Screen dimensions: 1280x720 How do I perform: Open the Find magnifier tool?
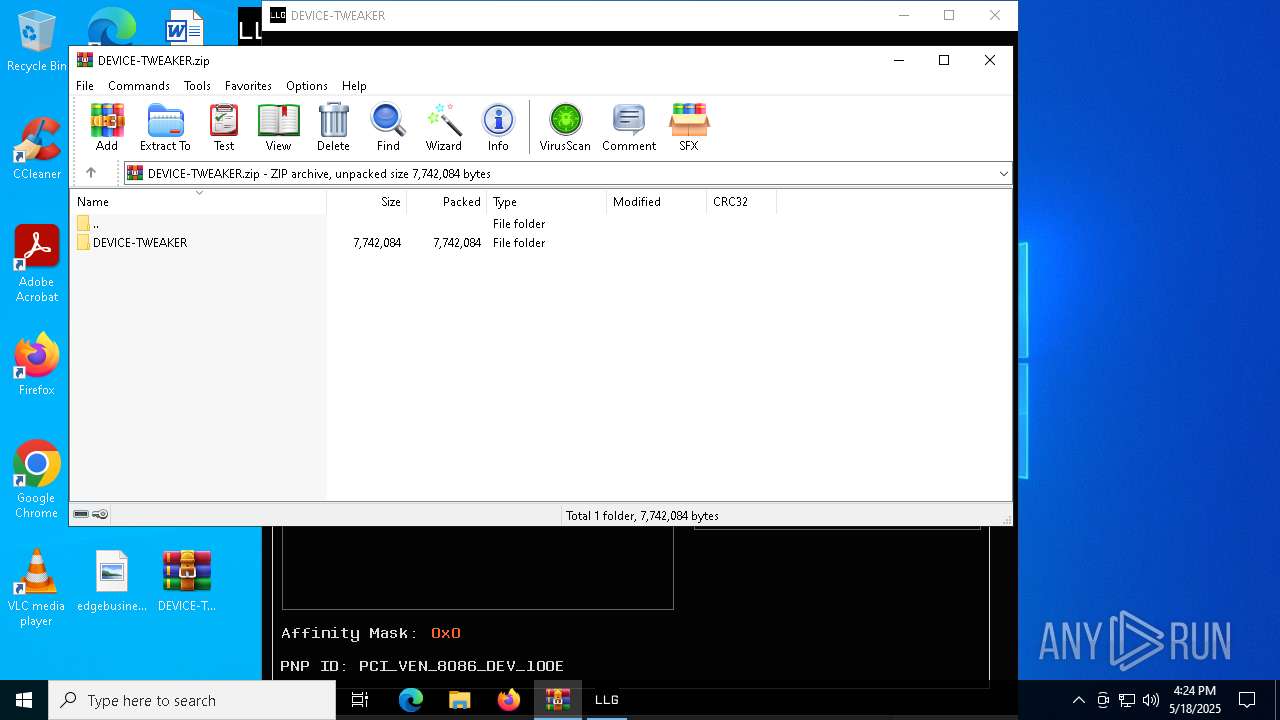click(388, 128)
